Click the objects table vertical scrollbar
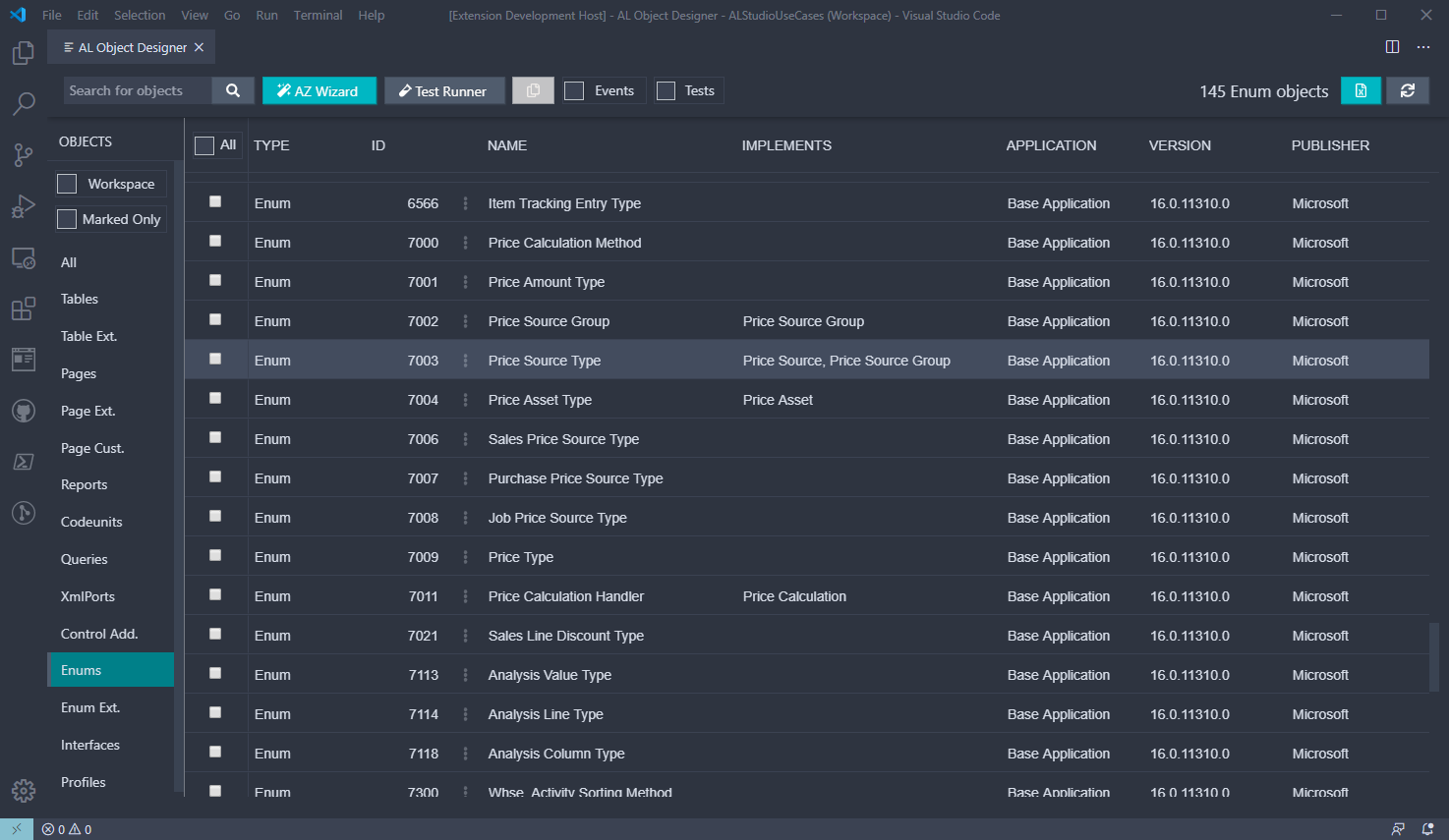Image resolution: width=1449 pixels, height=840 pixels. tap(1434, 655)
